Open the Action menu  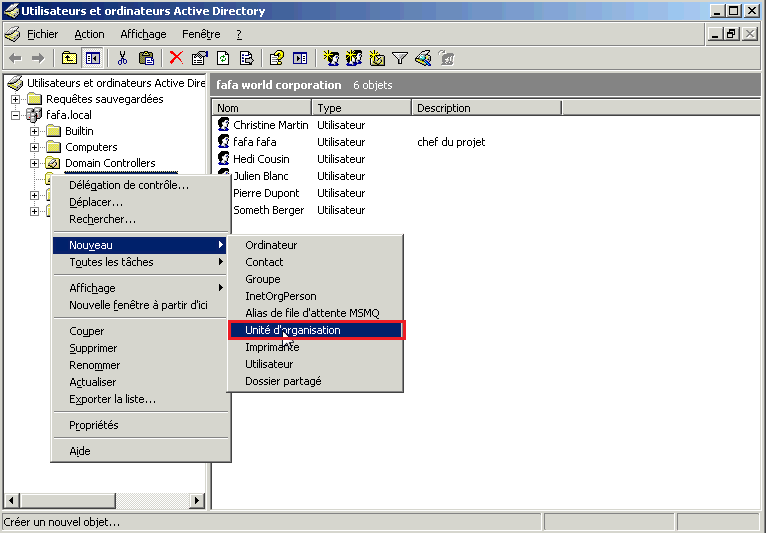click(89, 34)
